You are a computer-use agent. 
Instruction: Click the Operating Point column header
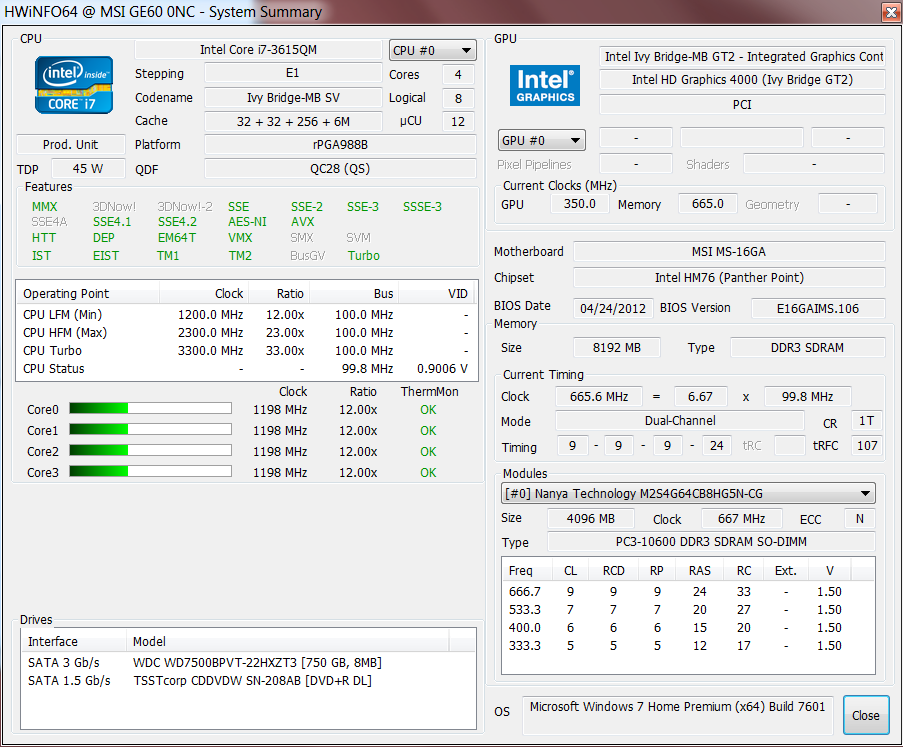coord(88,293)
